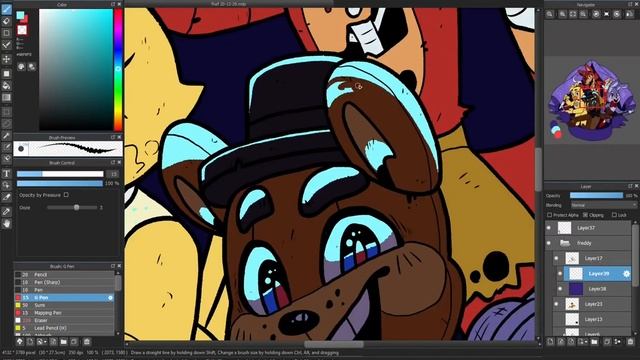
Task: Click the canvas horizontal scrollbar
Action: 333,344
